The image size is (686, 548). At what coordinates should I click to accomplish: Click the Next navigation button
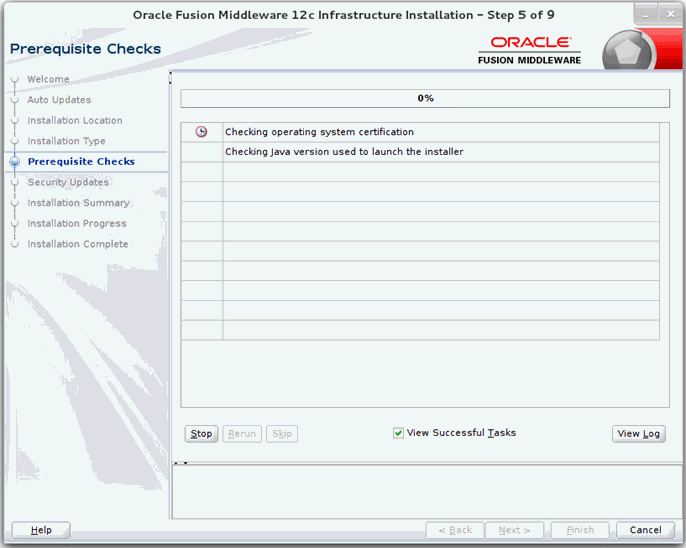coord(514,530)
